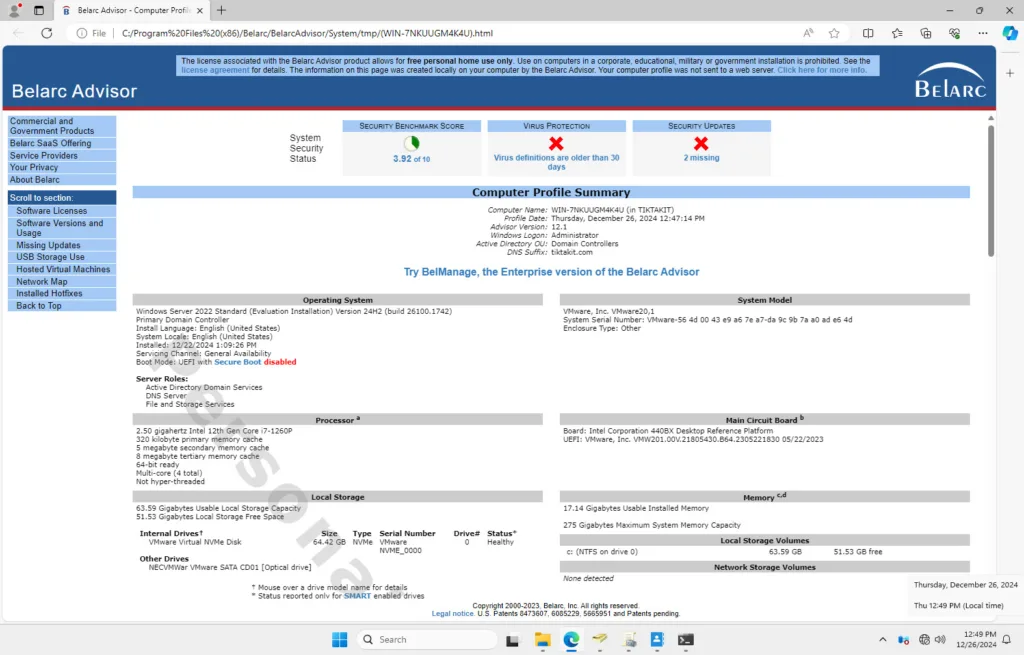
Task: Click the browser profile icon
Action: [x=14, y=10]
